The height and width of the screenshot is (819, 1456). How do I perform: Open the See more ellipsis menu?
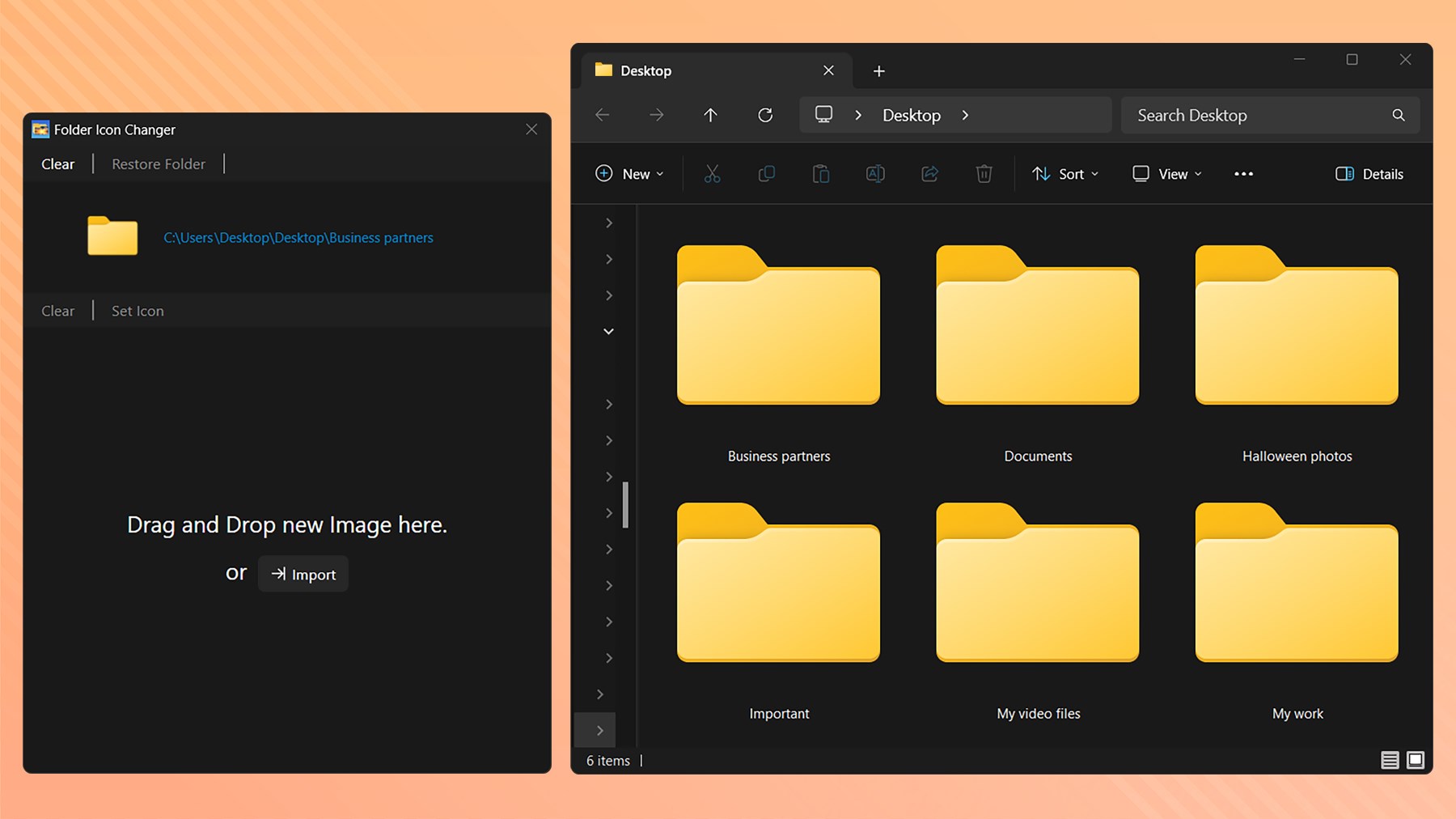[x=1243, y=173]
